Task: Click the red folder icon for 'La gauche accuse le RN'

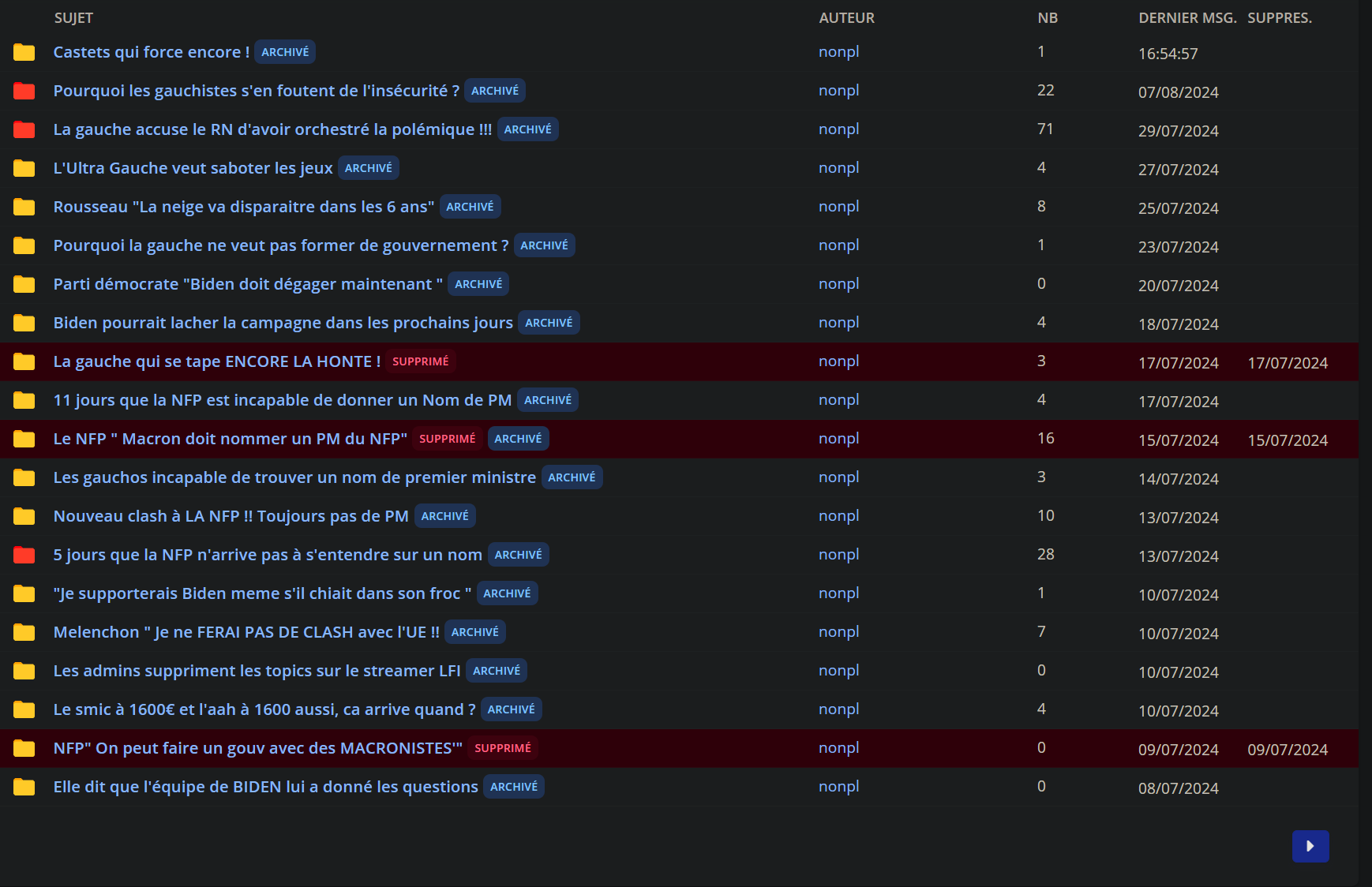Action: point(24,129)
